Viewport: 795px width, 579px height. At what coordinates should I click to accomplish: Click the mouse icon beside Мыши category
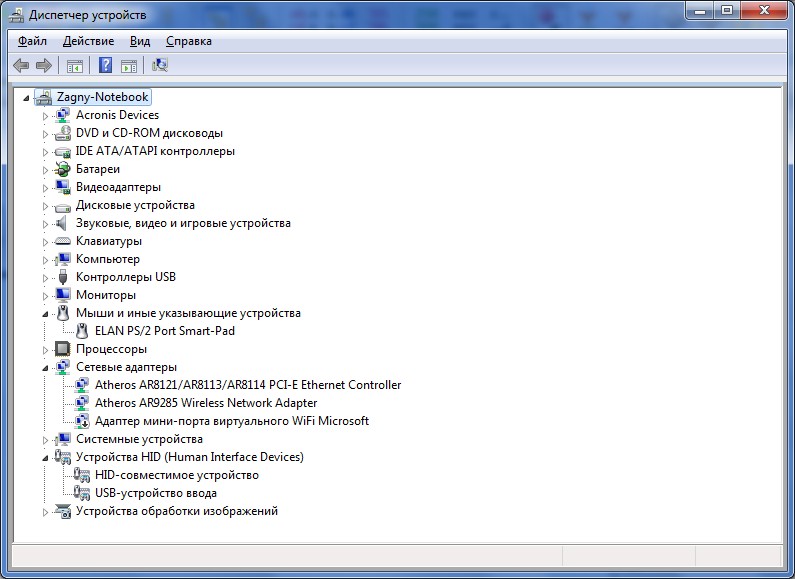pos(63,313)
